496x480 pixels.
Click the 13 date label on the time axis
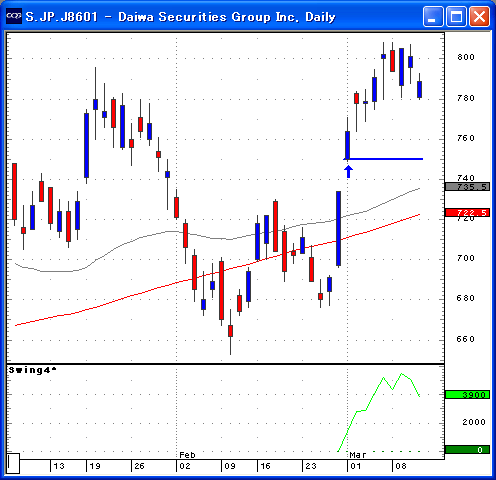tap(59, 466)
